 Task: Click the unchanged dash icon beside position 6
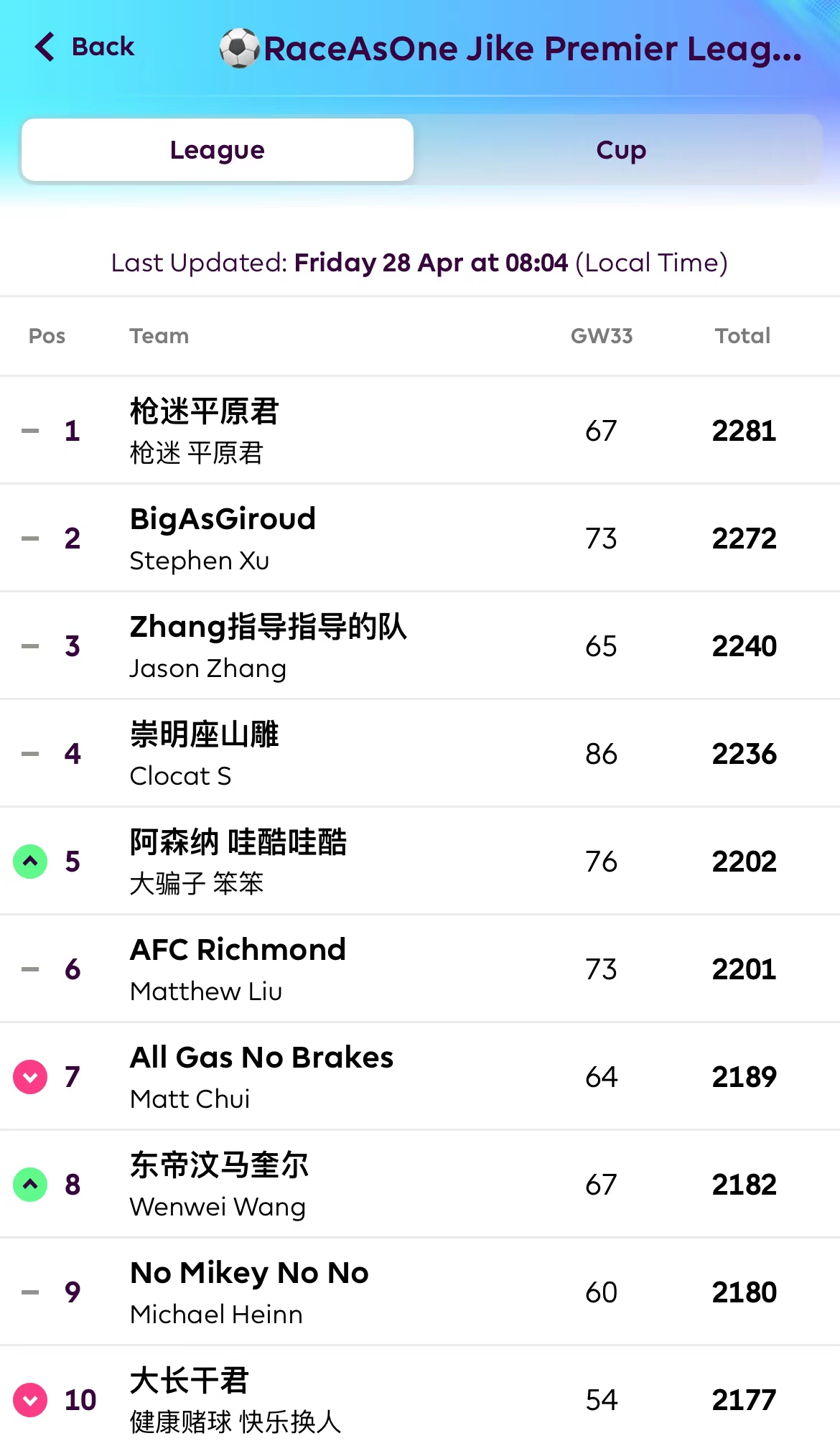[30, 969]
